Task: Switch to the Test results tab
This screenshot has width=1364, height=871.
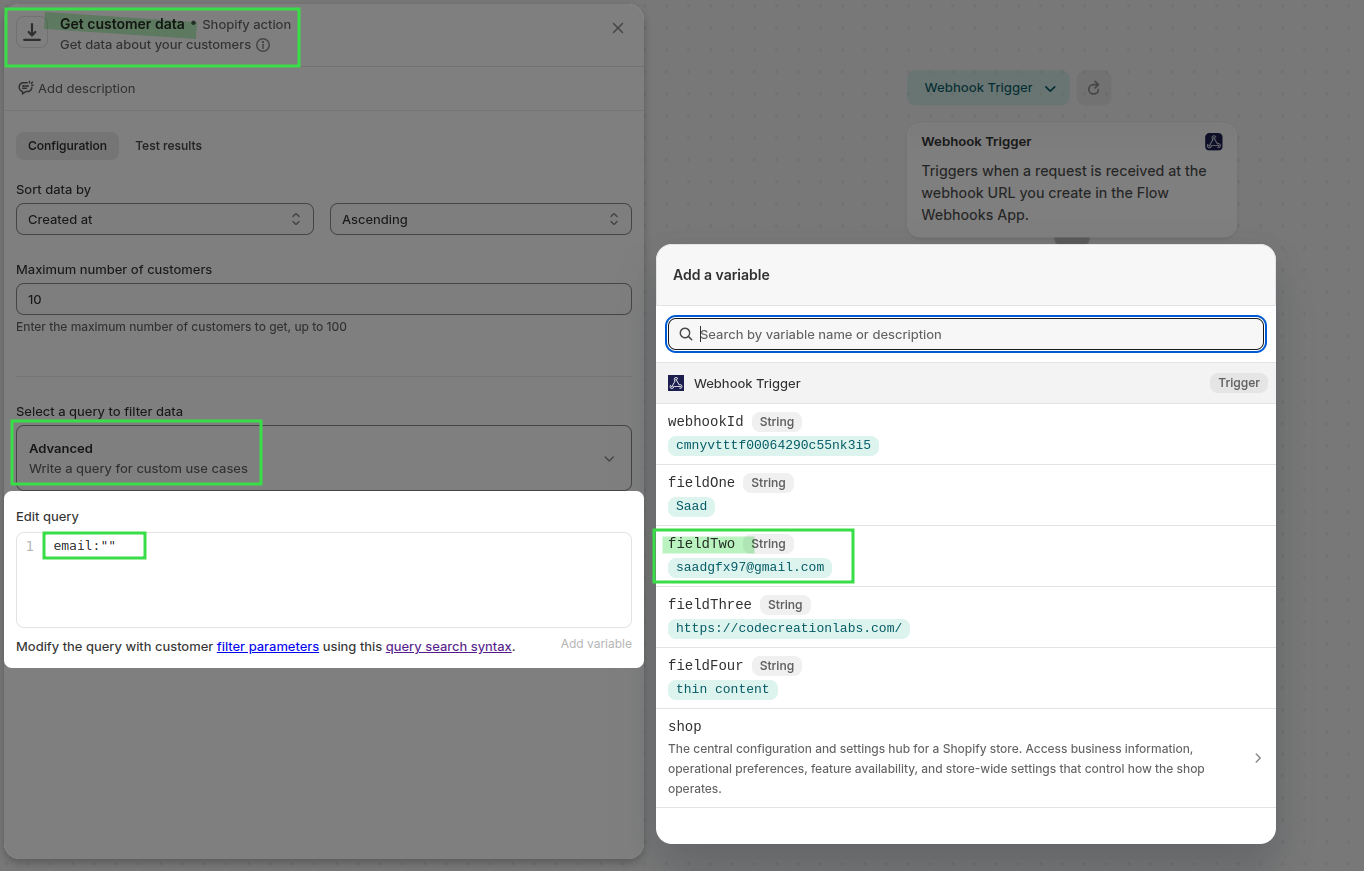Action: (168, 146)
